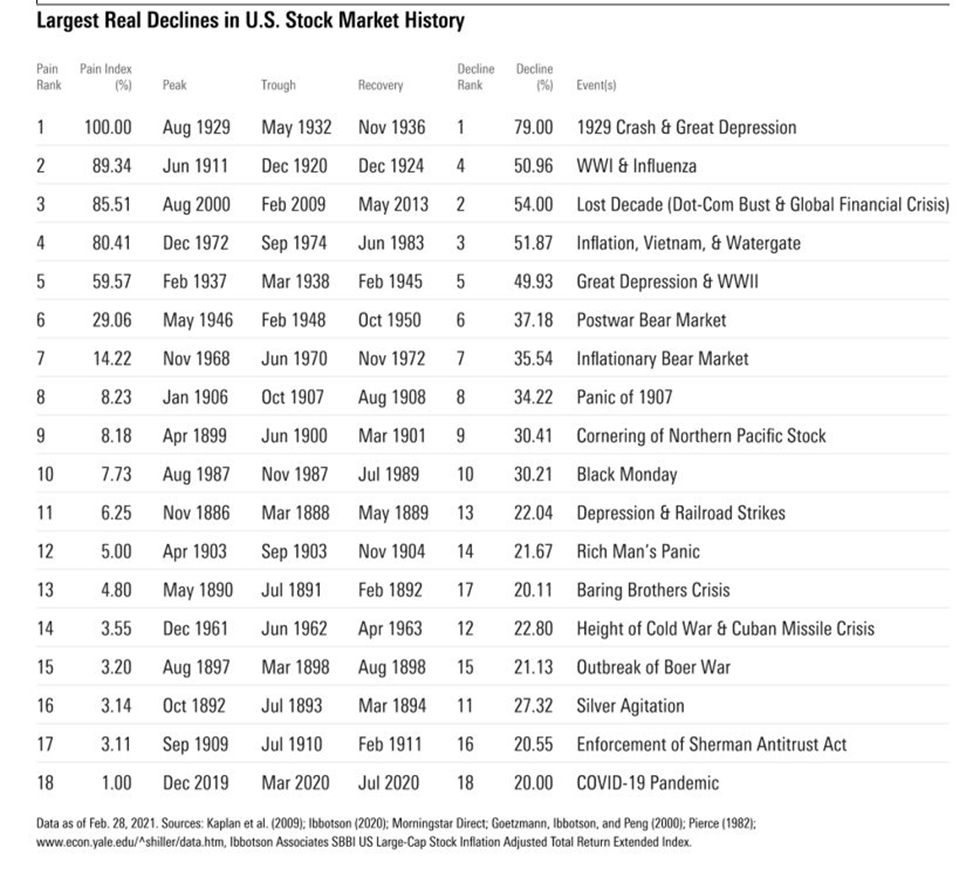Click the 'Aug 1929' peak date

[196, 127]
